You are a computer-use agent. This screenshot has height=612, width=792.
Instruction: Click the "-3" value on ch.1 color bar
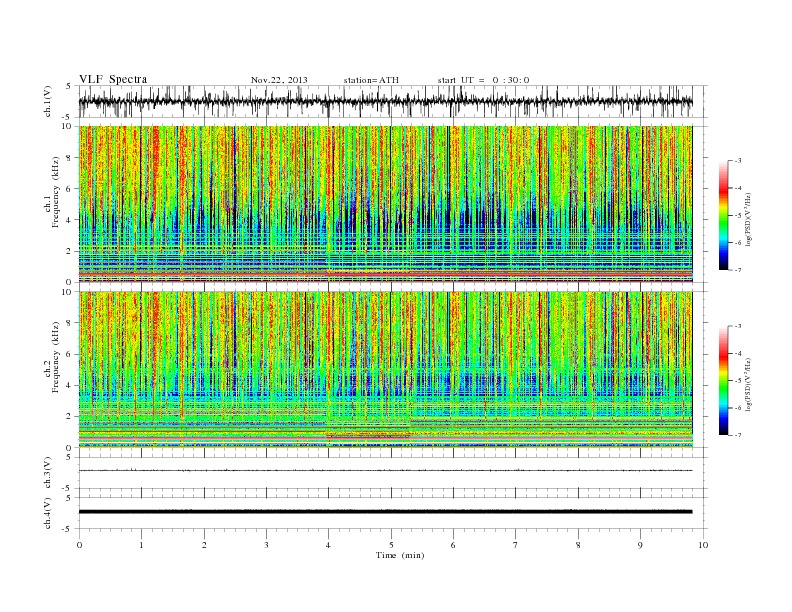738,161
